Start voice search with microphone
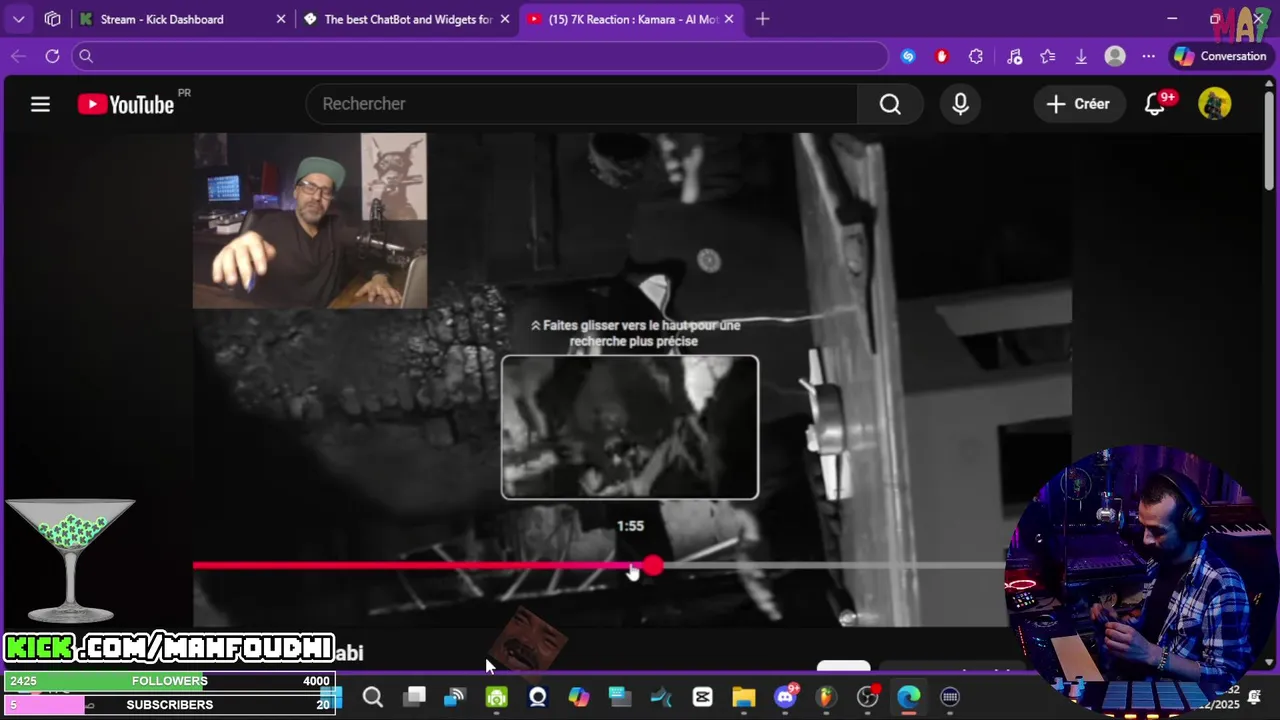The width and height of the screenshot is (1280, 720). 960,104
